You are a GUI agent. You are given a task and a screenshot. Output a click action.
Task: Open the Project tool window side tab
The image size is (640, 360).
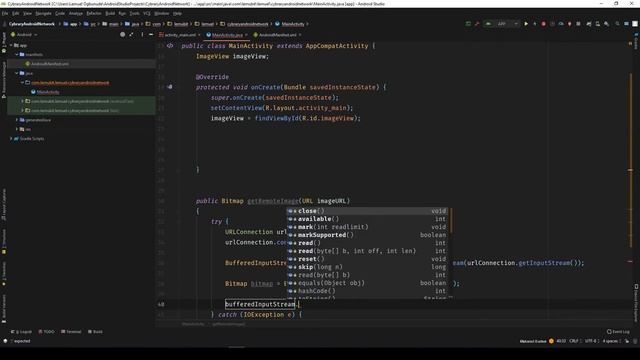tap(4, 42)
